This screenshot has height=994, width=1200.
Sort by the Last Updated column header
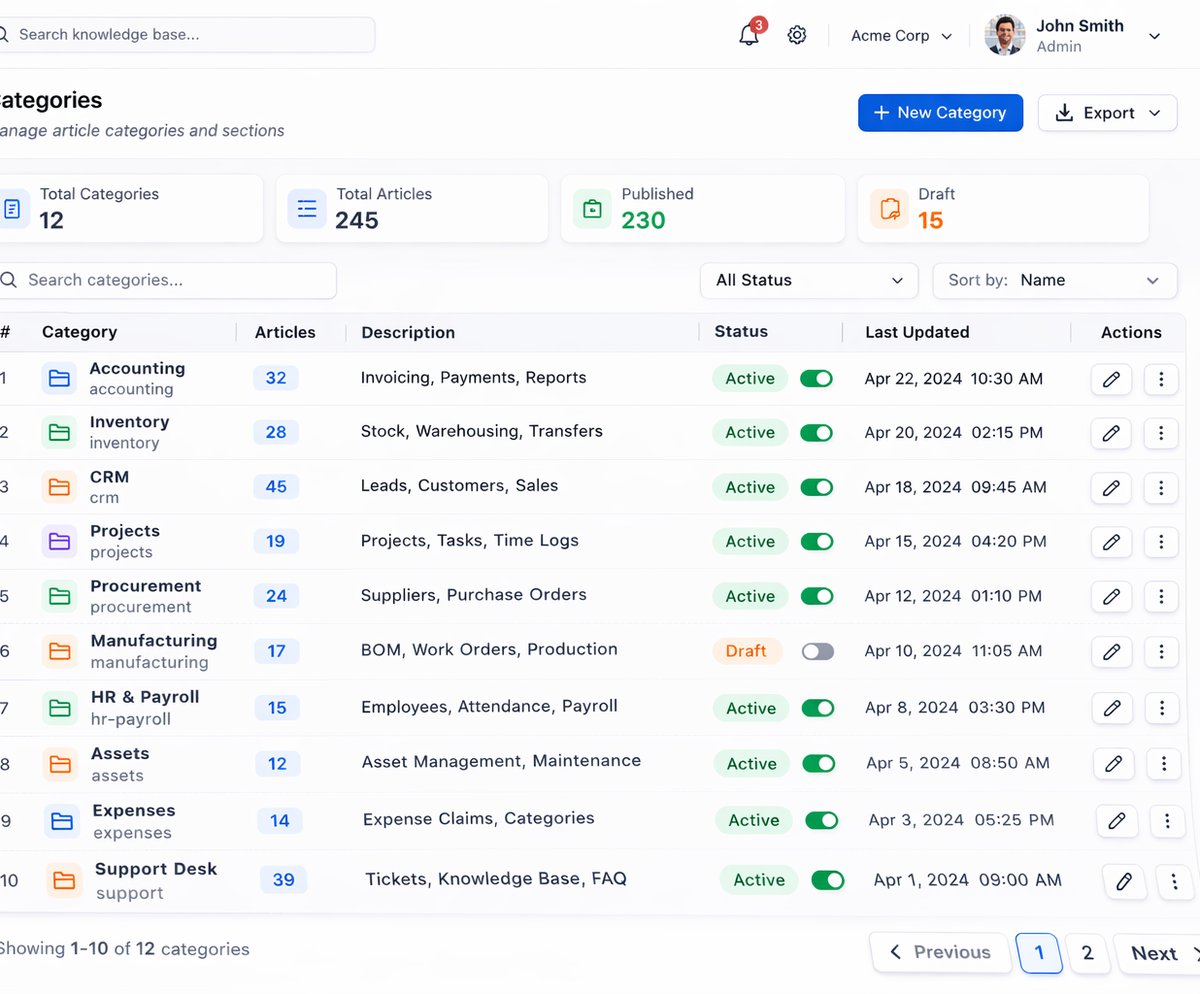point(917,332)
